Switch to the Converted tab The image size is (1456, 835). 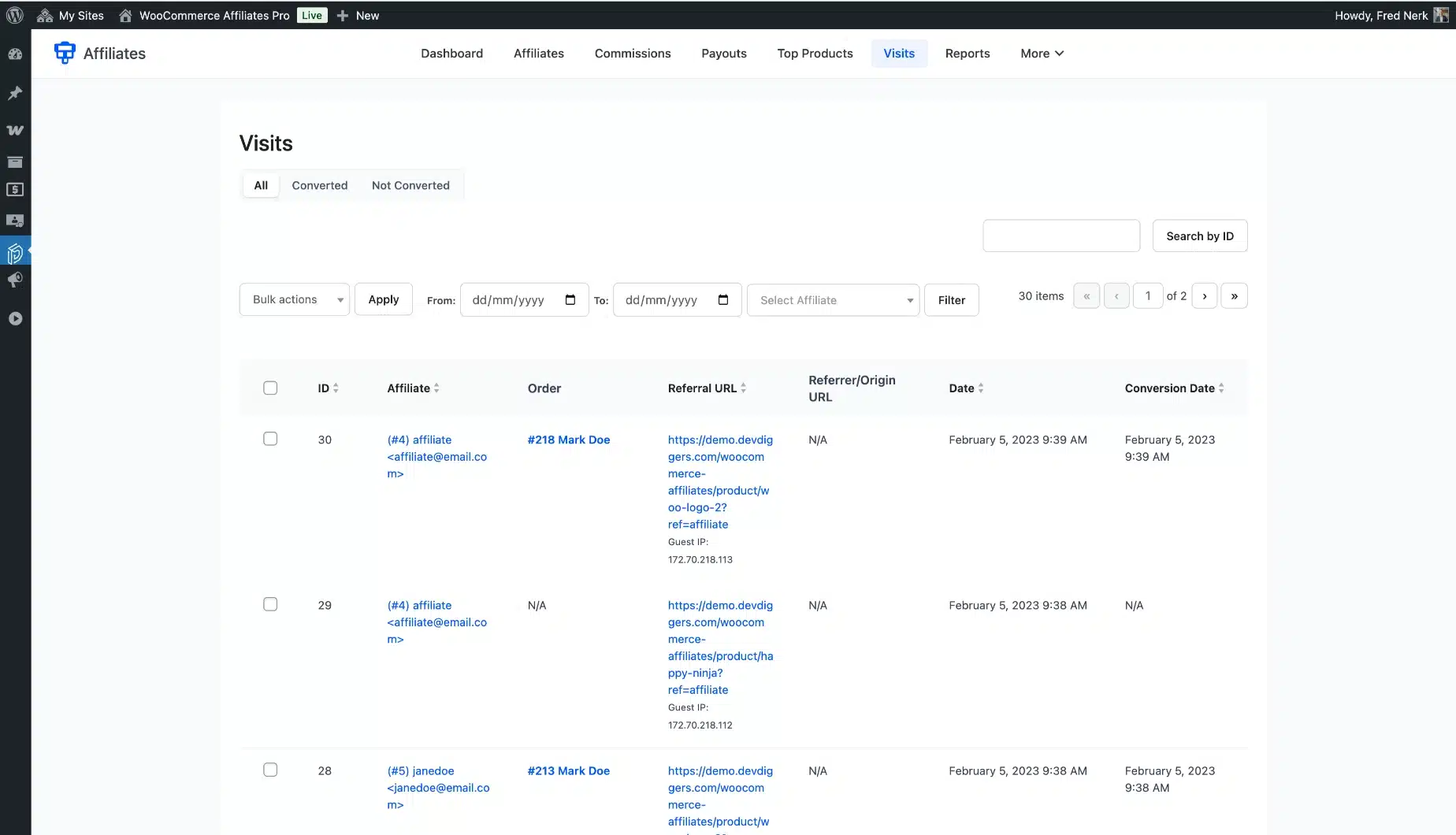[x=319, y=185]
